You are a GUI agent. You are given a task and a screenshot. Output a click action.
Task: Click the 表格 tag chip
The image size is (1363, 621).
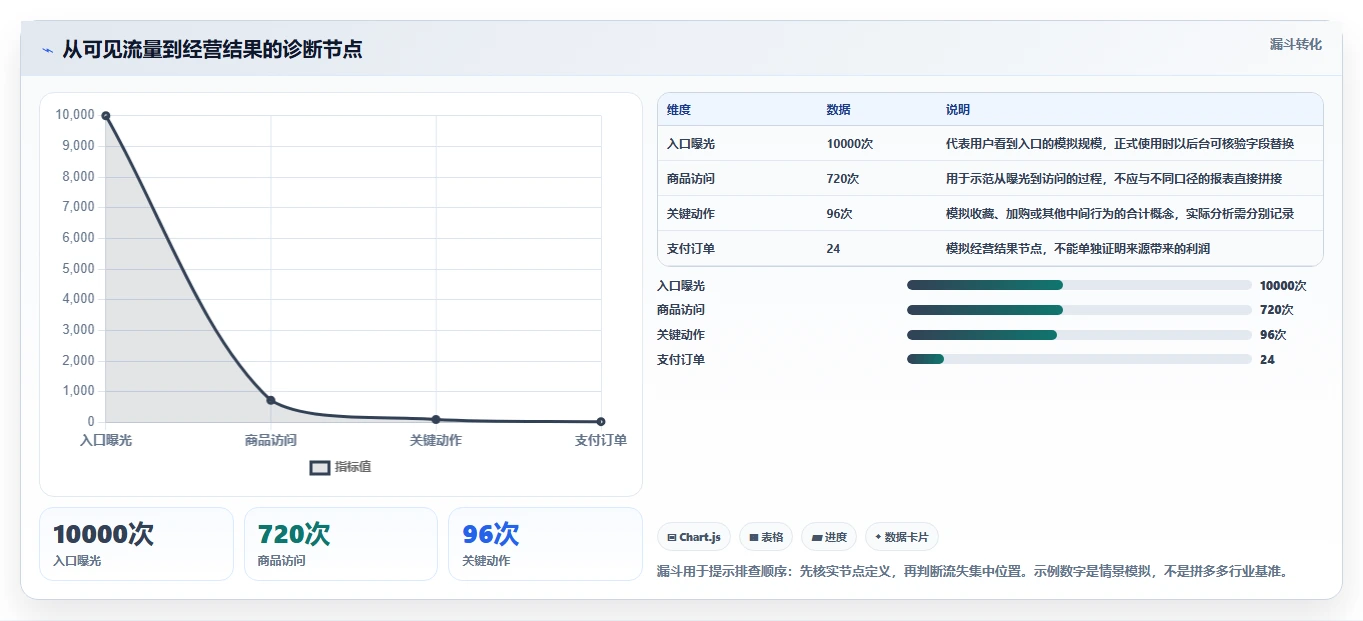pos(766,537)
